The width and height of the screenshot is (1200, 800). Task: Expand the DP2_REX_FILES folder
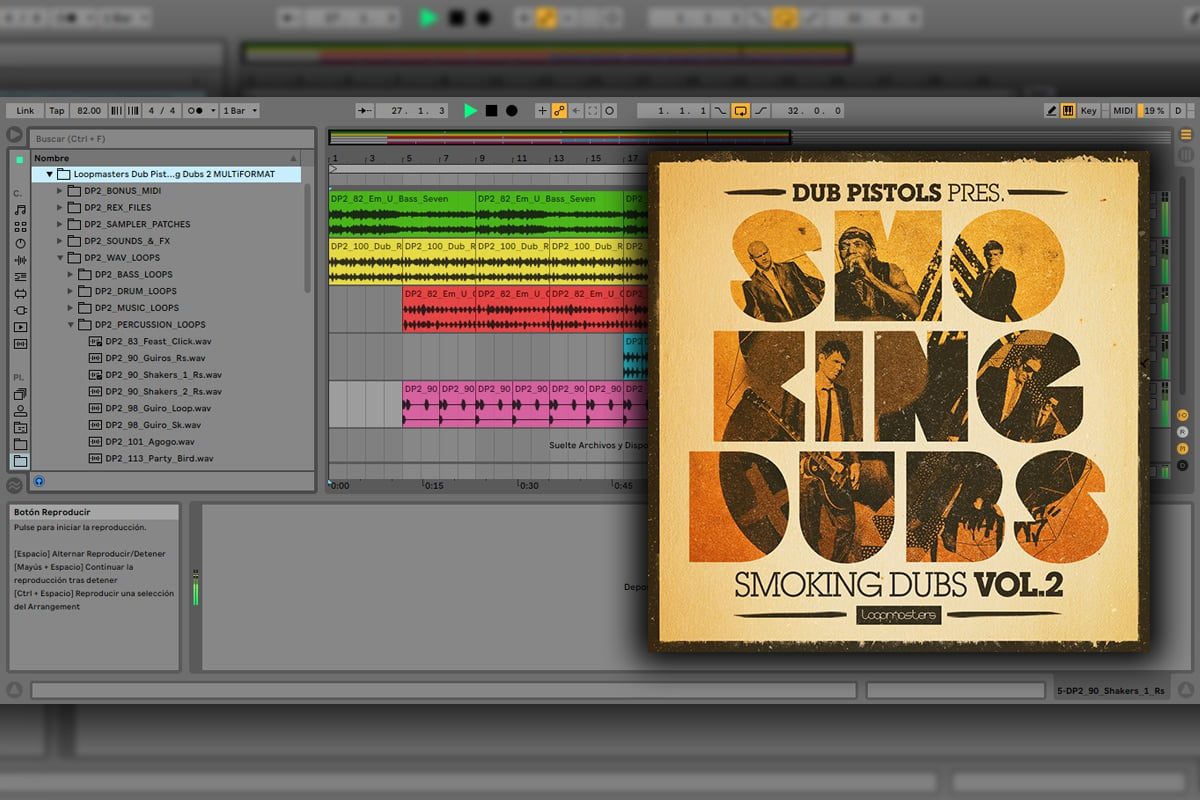click(x=60, y=207)
